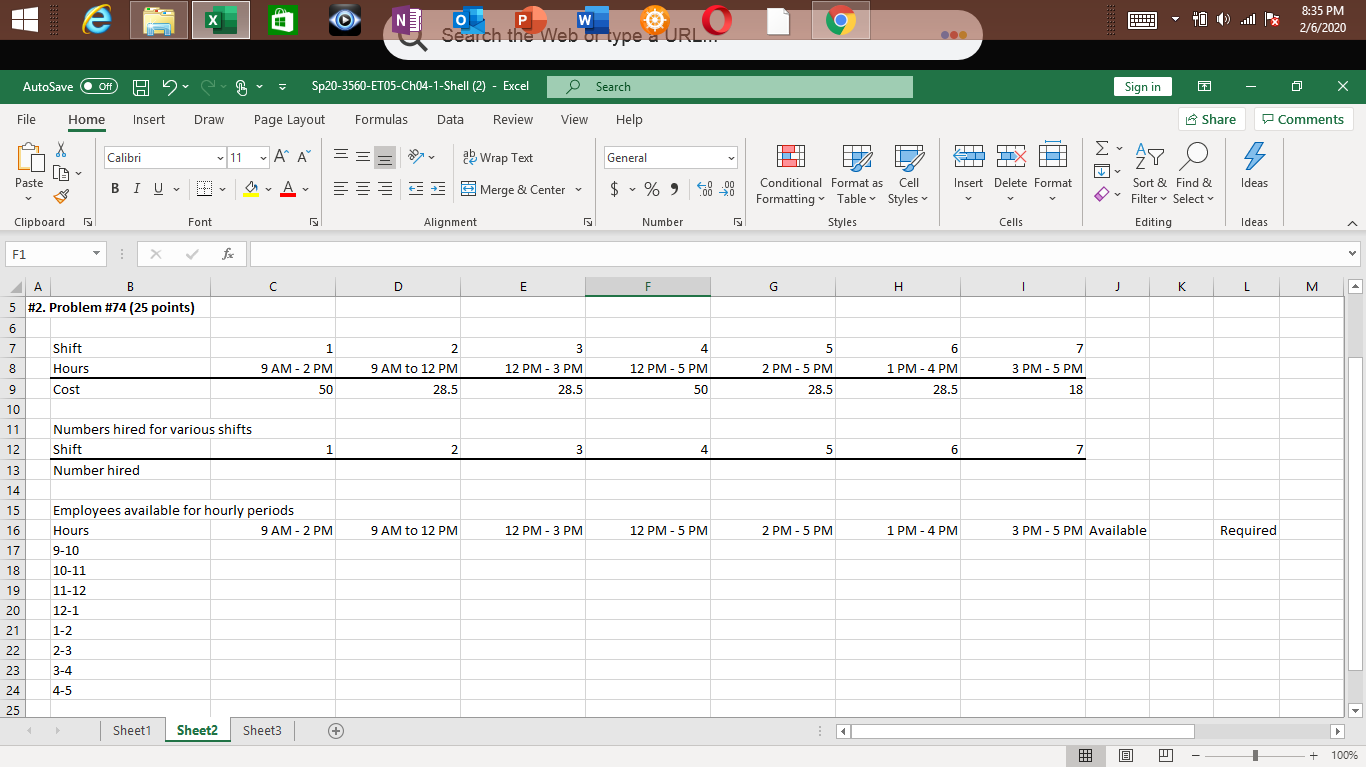Open Sort & Filter menu
Viewport: 1366px width, 768px height.
pyautogui.click(x=1149, y=174)
